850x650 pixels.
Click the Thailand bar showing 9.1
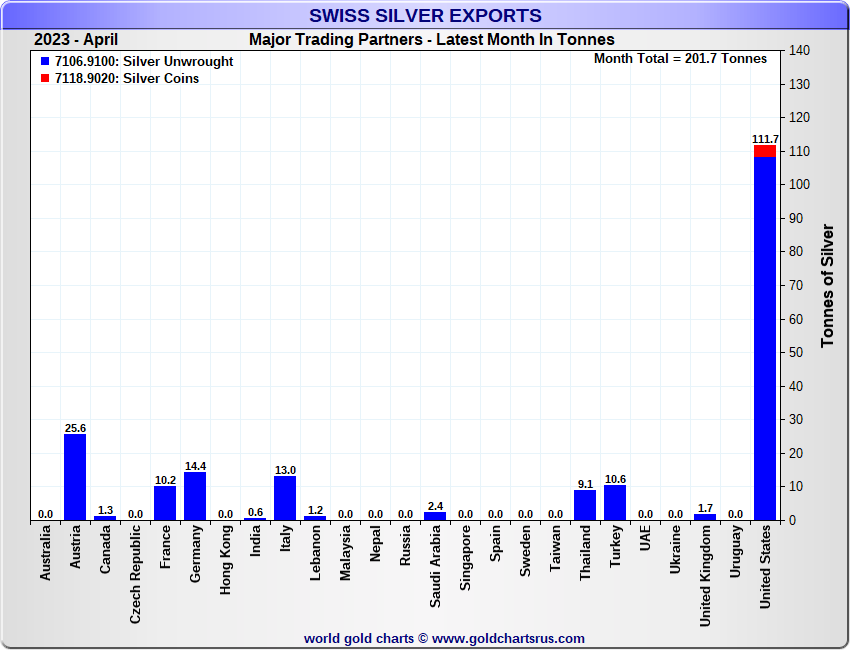click(x=585, y=505)
